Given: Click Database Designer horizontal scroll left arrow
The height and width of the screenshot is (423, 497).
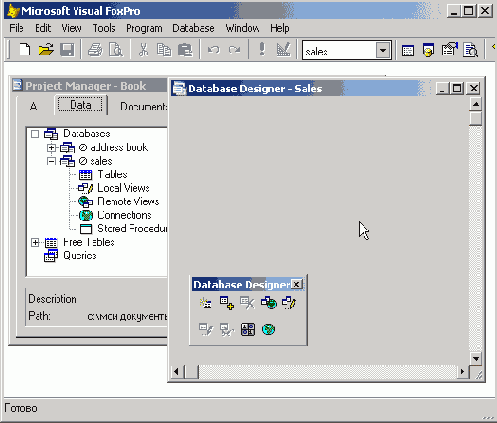Looking at the screenshot, I should pyautogui.click(x=177, y=371).
